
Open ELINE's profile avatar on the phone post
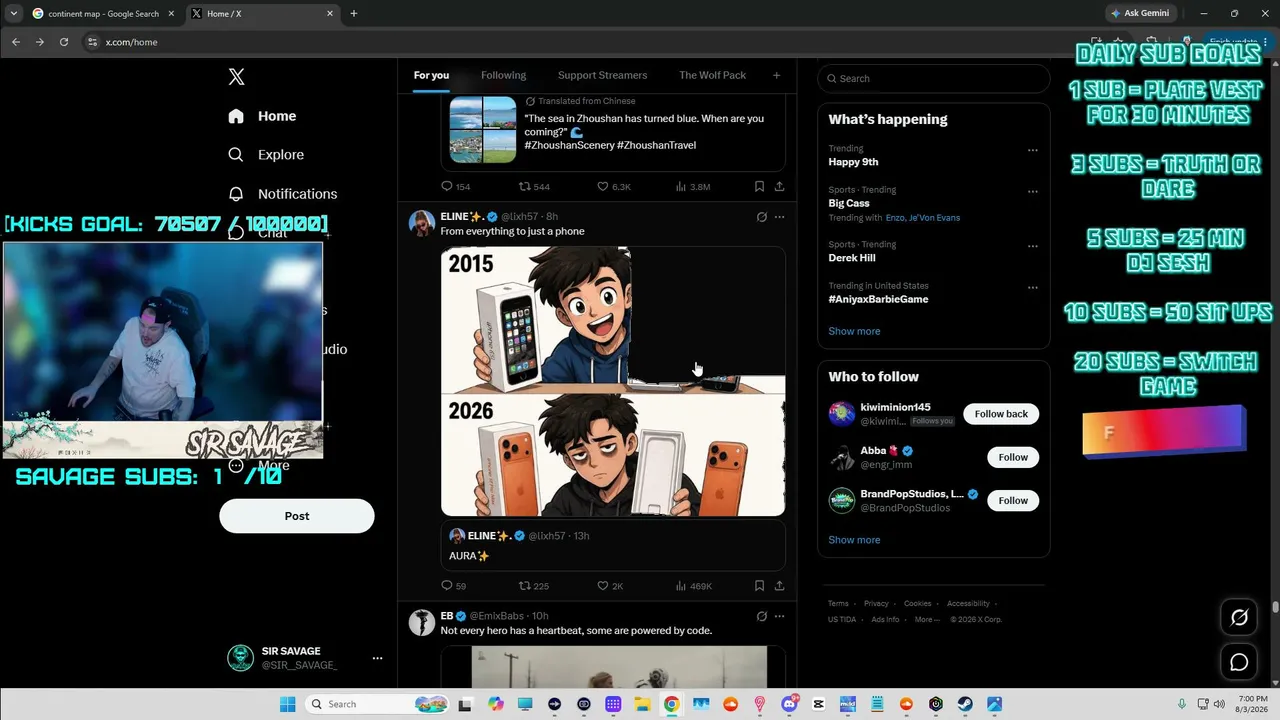coord(422,223)
